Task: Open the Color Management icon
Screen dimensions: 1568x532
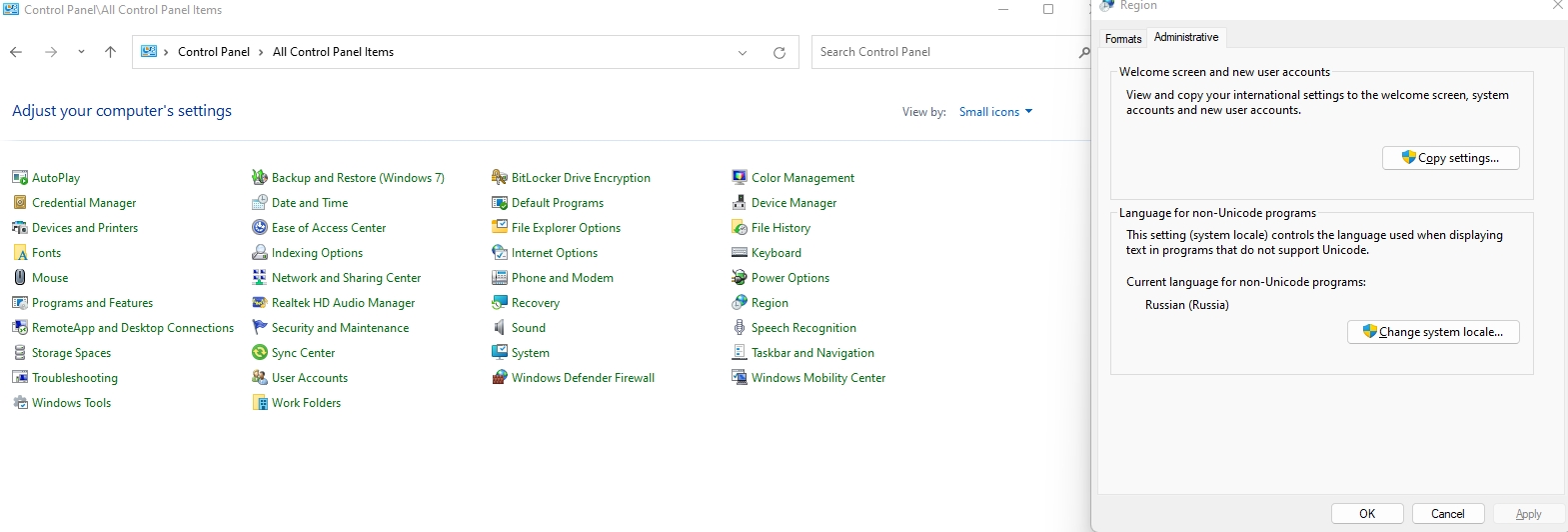Action: tap(740, 178)
